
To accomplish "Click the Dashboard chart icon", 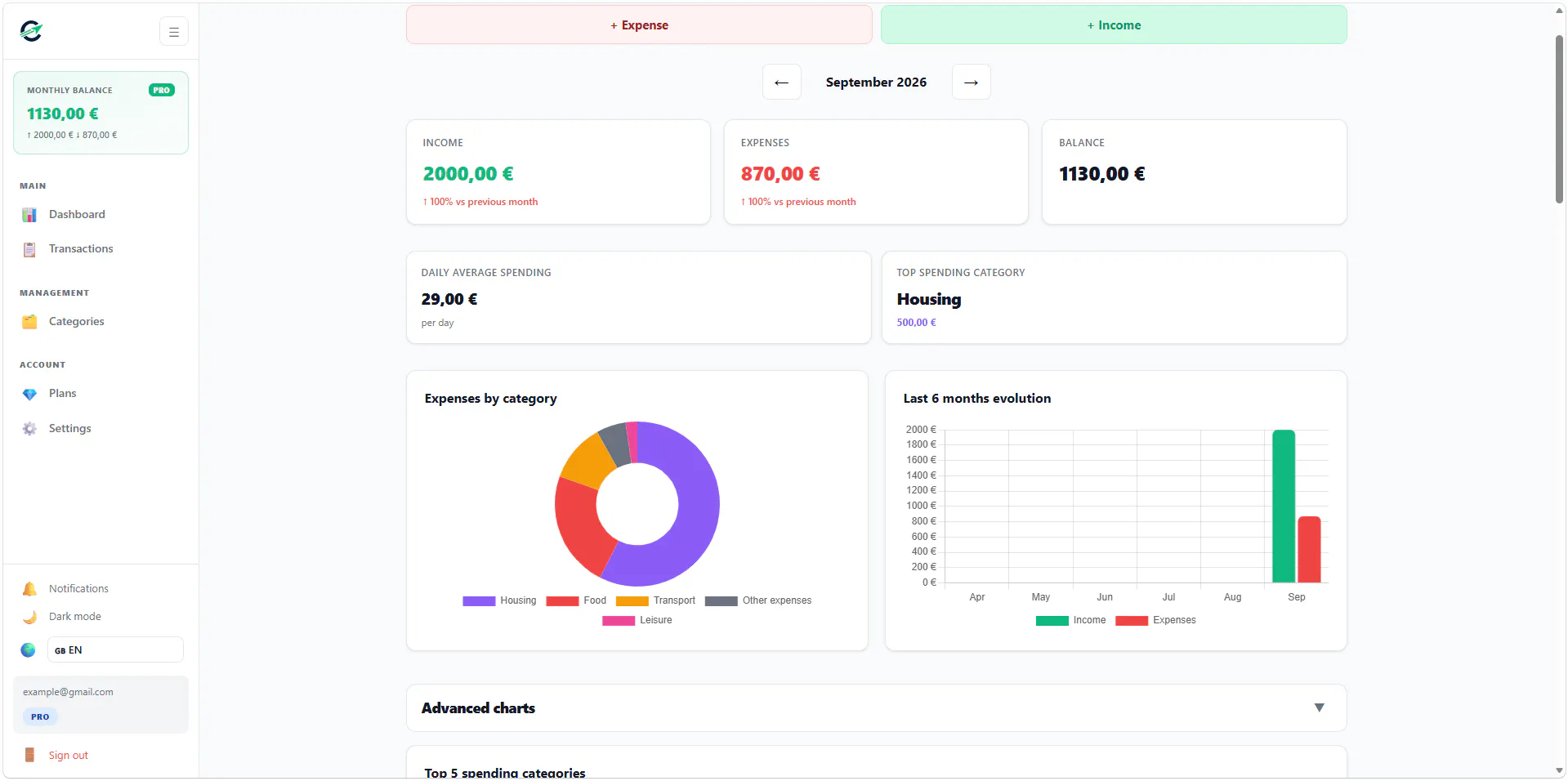I will pyautogui.click(x=29, y=215).
